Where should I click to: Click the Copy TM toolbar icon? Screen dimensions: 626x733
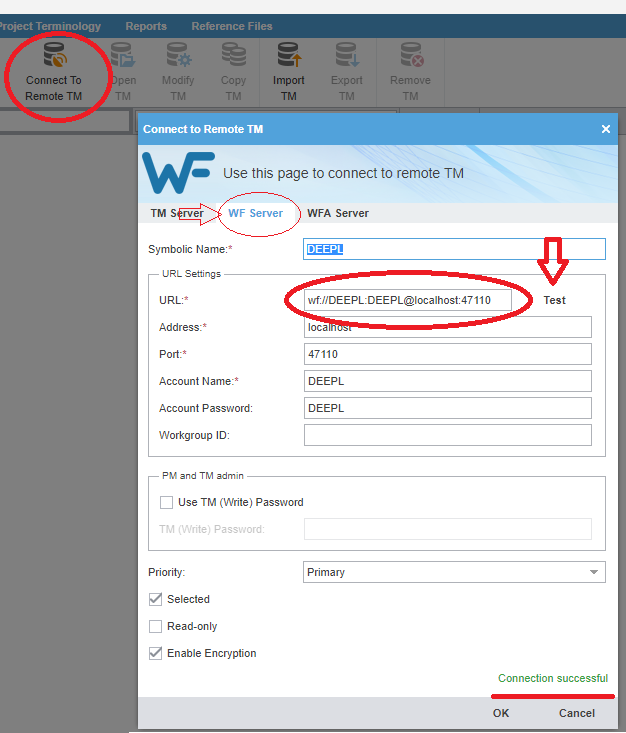[x=233, y=56]
